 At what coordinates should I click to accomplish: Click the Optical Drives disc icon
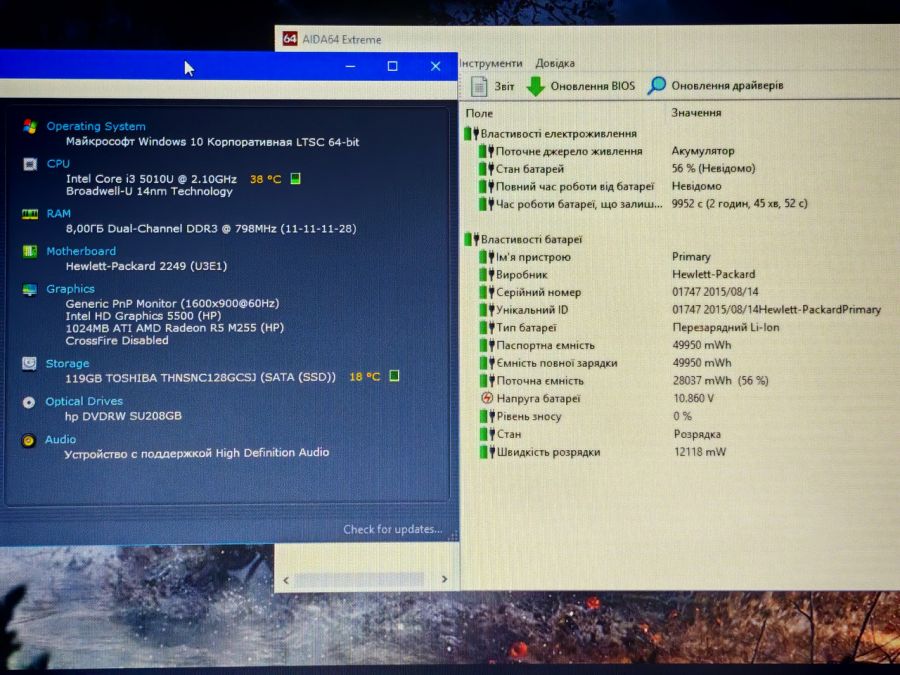click(29, 402)
